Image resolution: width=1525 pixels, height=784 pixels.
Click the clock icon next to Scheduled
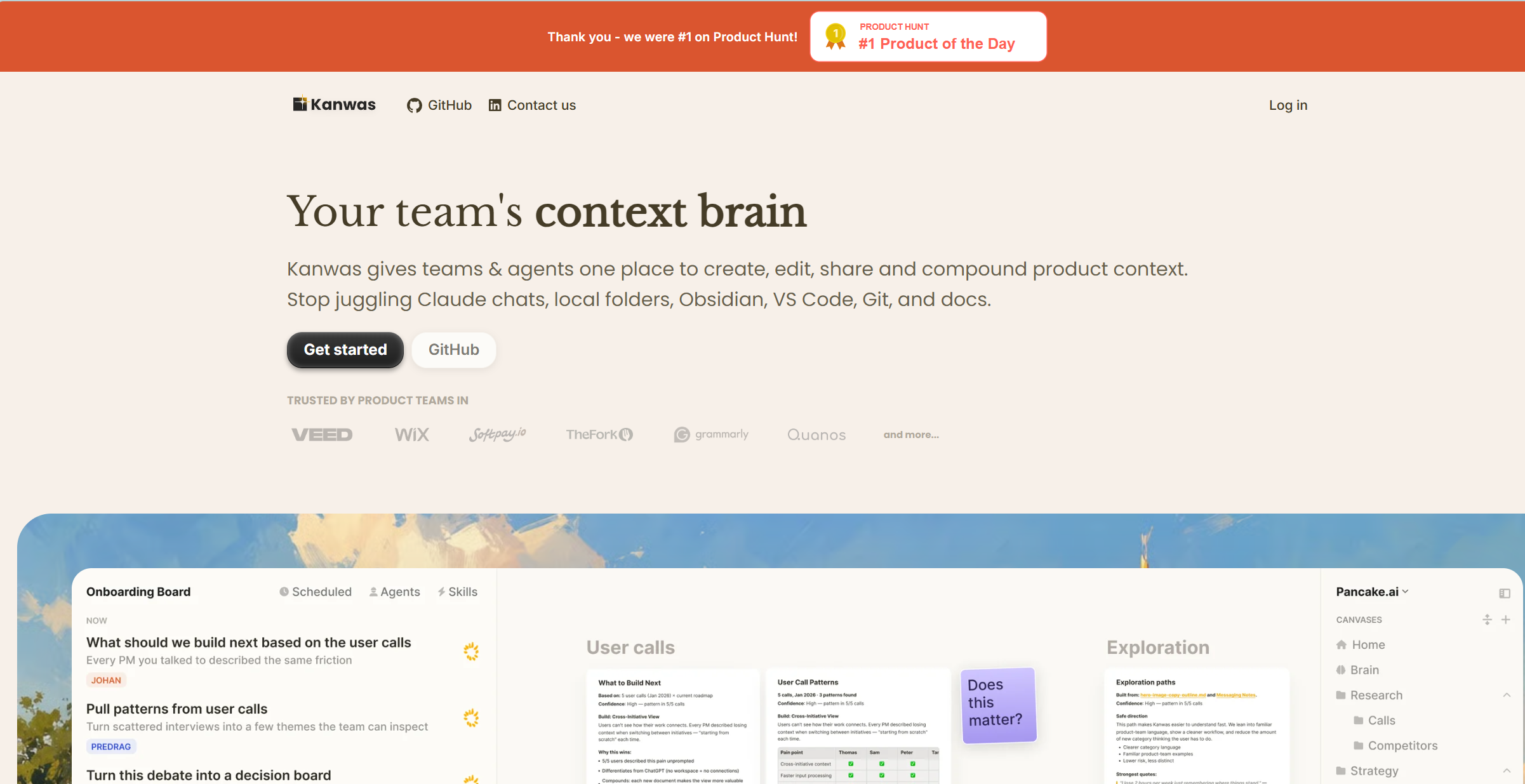click(x=284, y=592)
